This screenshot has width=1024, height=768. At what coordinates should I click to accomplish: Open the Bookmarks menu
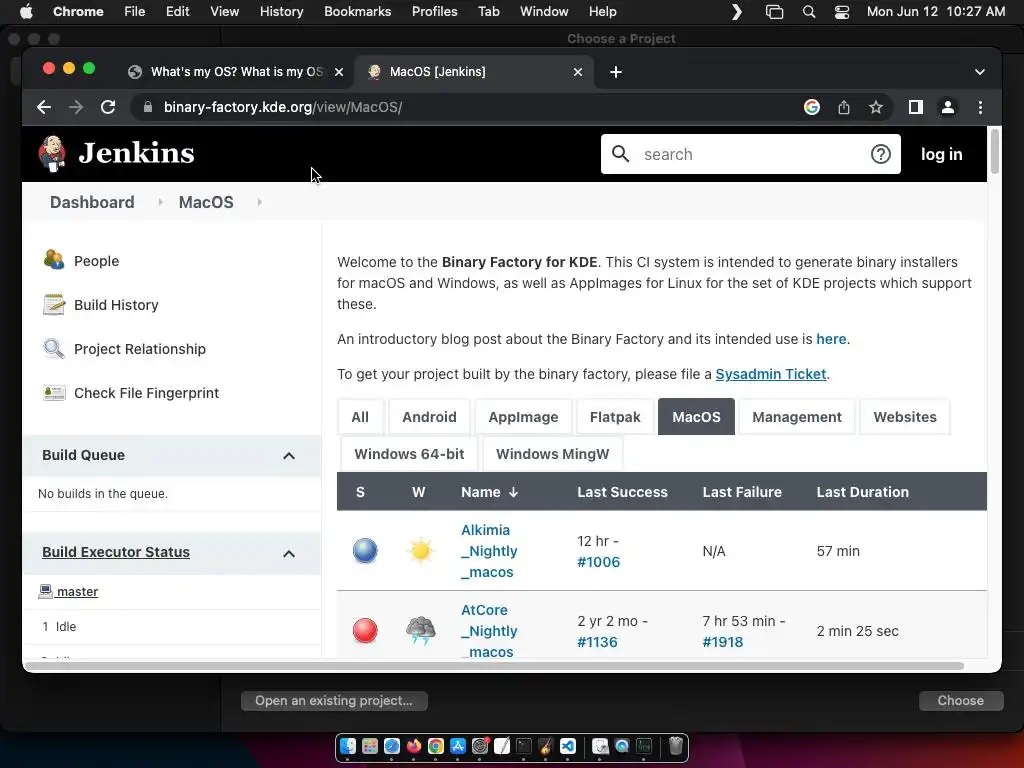357,12
